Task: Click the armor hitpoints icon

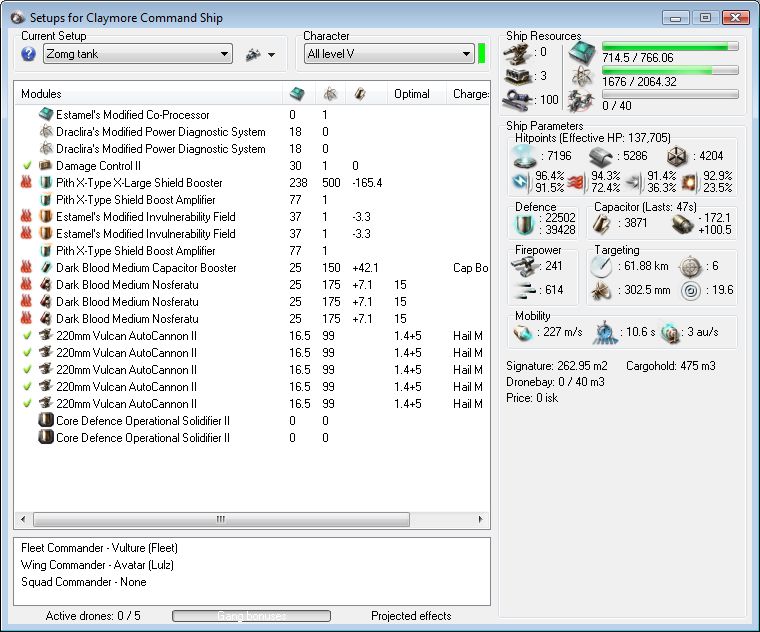Action: 601,157
